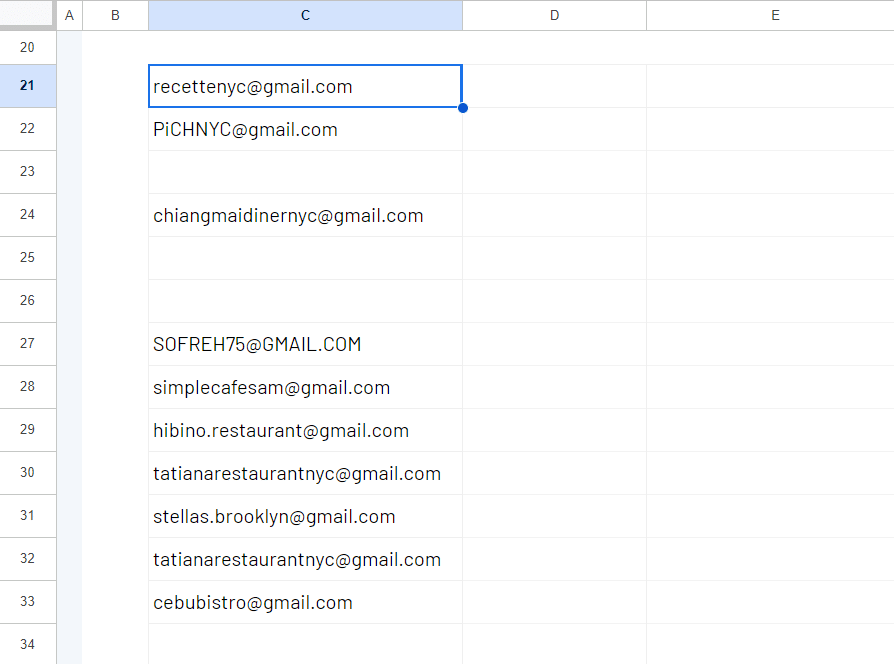
Task: Select the simplecafesam@gmail.com cell
Action: (304, 388)
